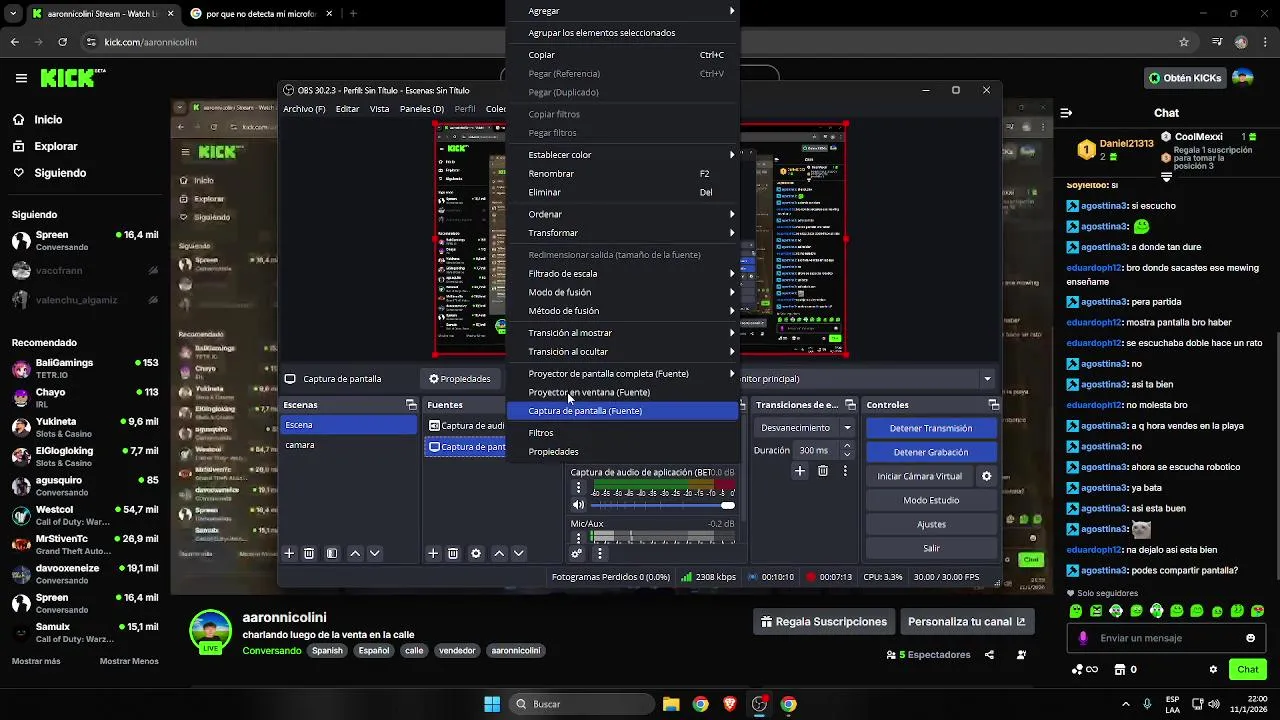Click Detener Grabación button
1280x720 pixels.
tap(931, 452)
